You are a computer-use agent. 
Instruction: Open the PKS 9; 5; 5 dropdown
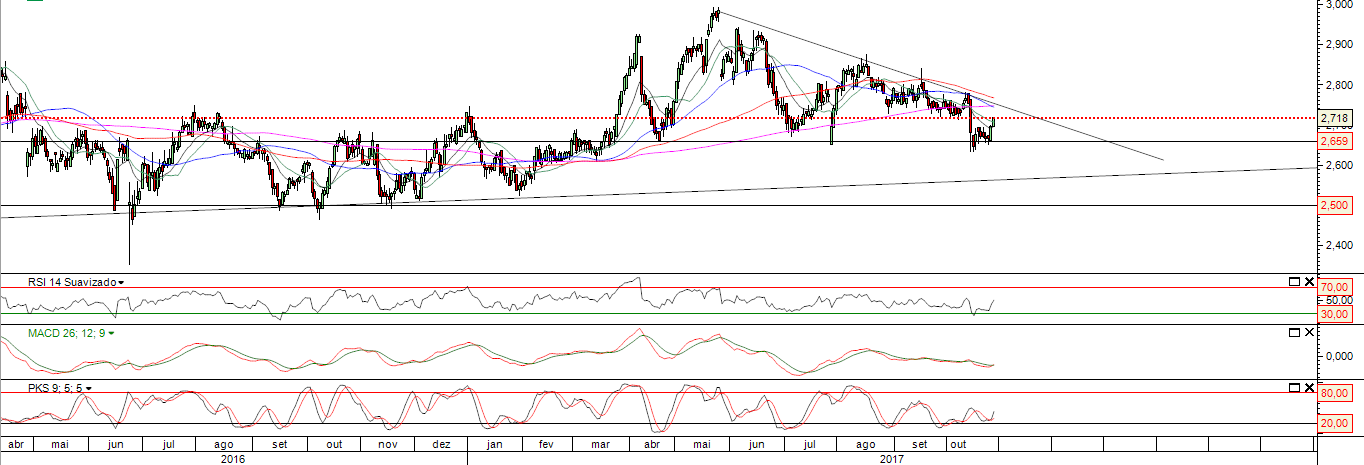coord(89,387)
